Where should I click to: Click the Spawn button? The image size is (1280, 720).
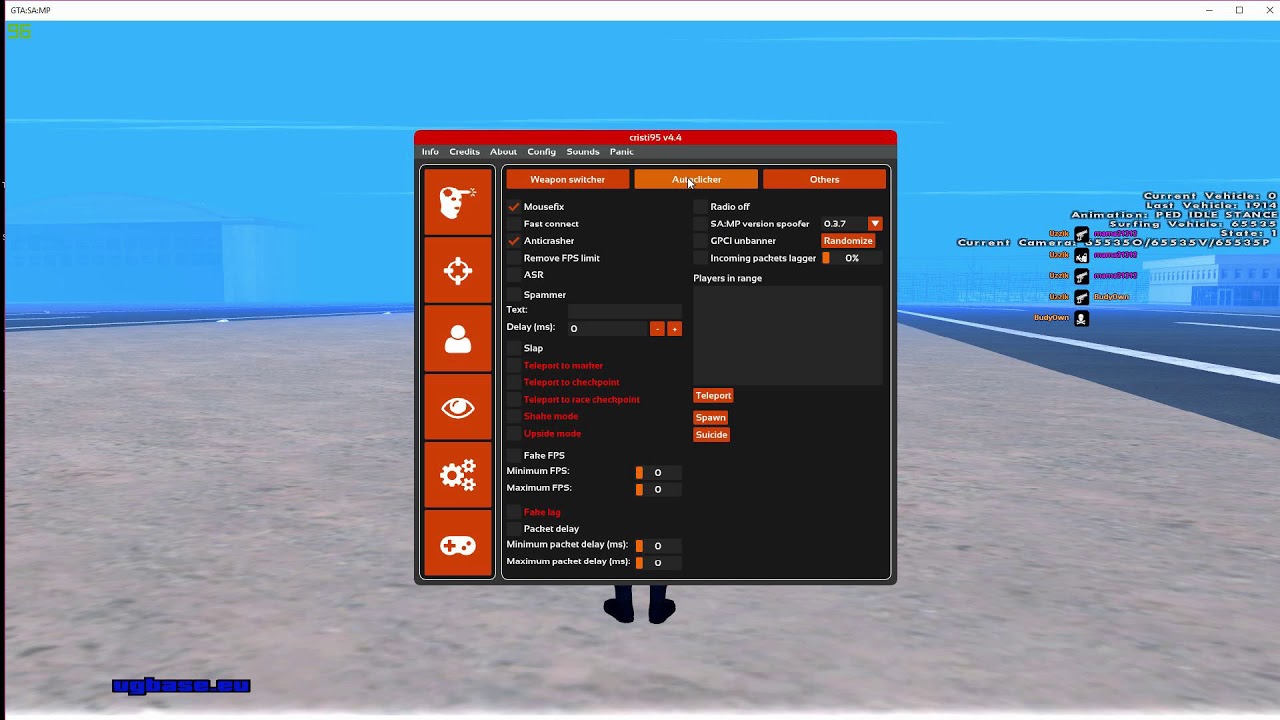(711, 418)
